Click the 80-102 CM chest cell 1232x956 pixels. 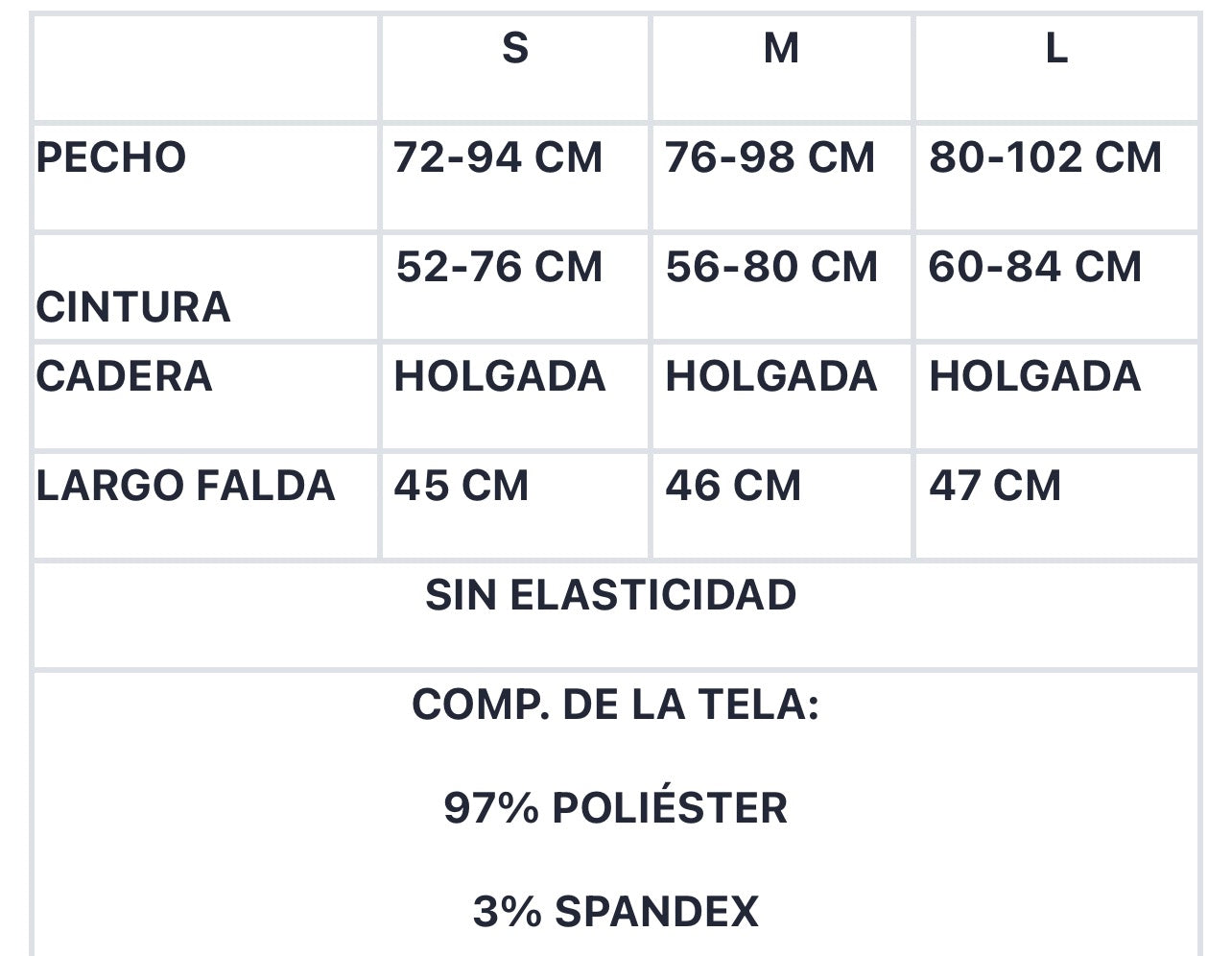tap(1045, 157)
